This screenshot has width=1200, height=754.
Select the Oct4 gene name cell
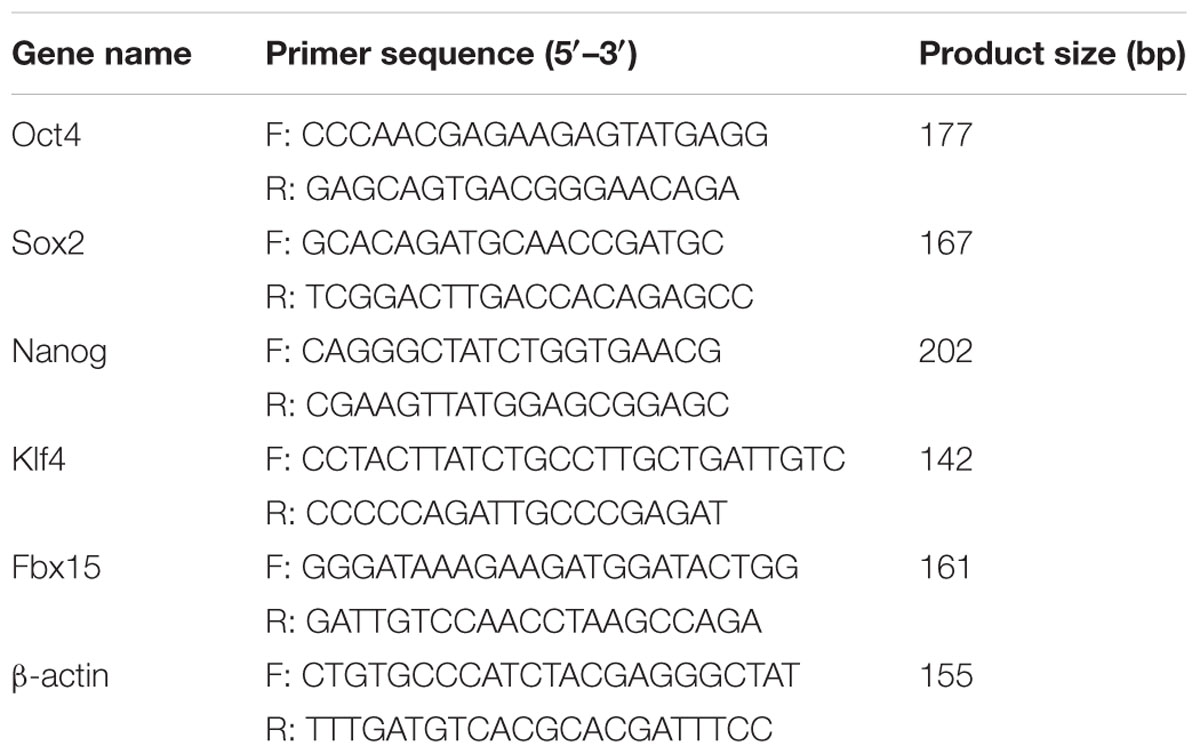point(47,135)
